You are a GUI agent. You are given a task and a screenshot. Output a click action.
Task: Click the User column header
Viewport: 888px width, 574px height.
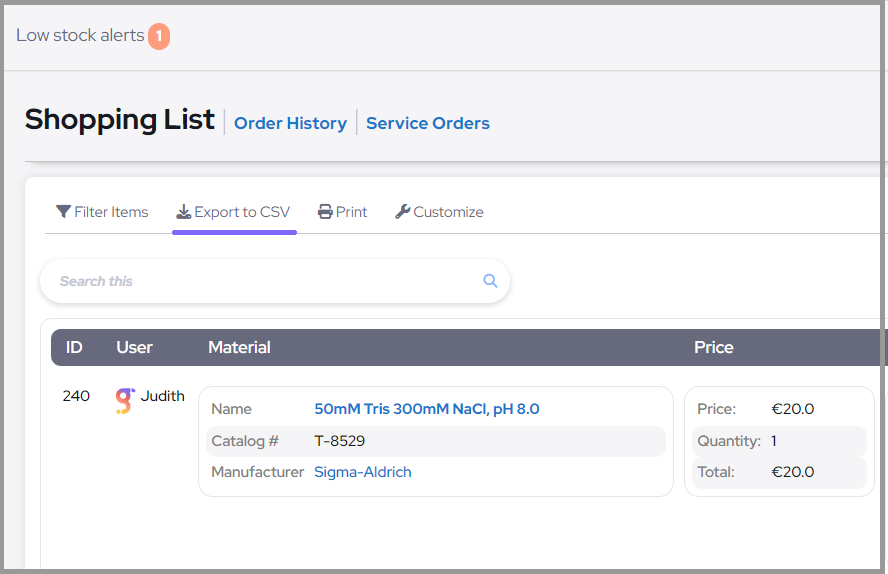tap(134, 348)
